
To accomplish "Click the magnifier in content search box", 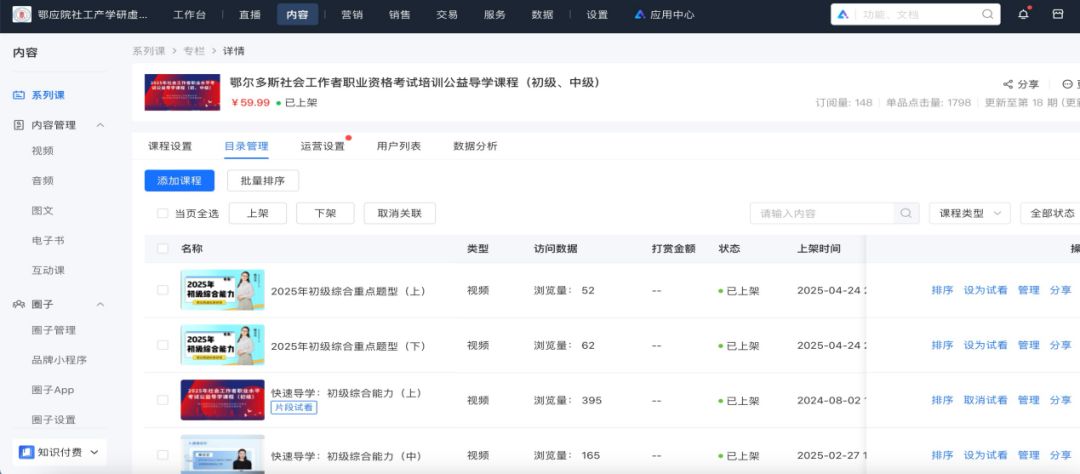I will (905, 213).
